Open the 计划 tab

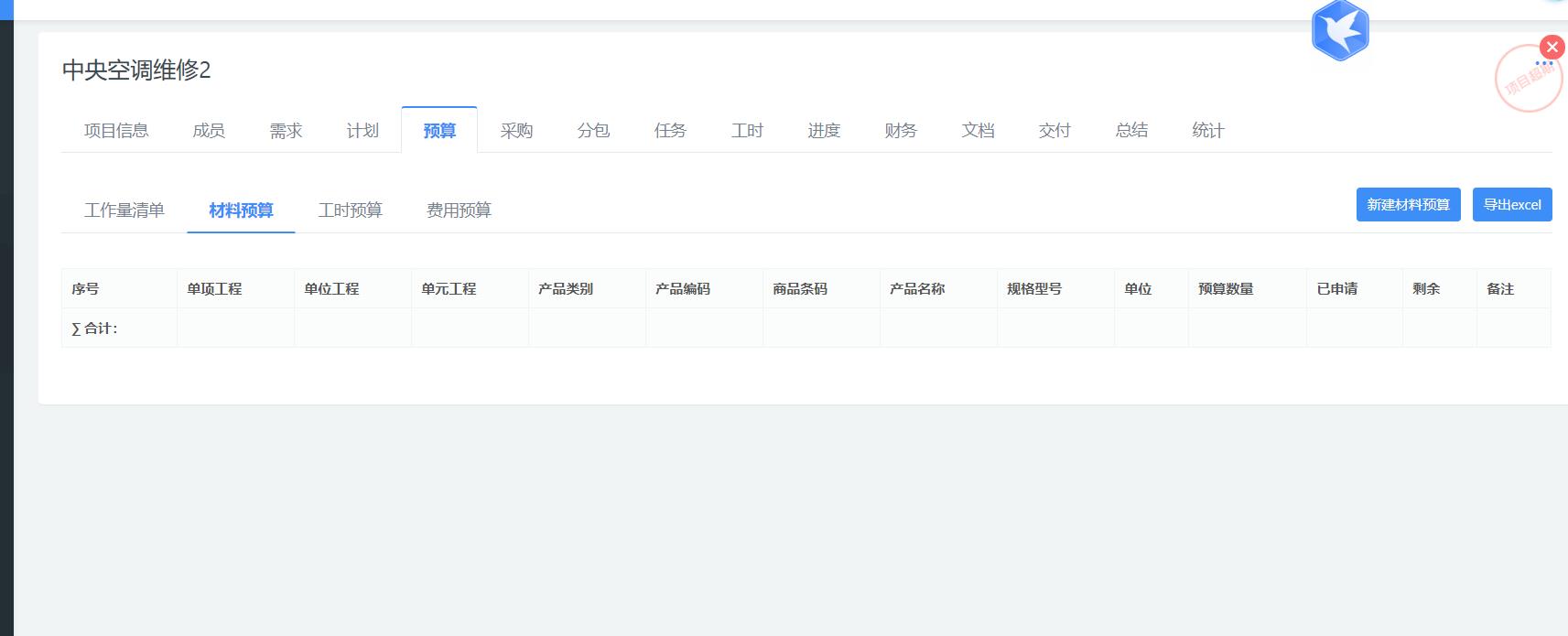click(x=362, y=131)
